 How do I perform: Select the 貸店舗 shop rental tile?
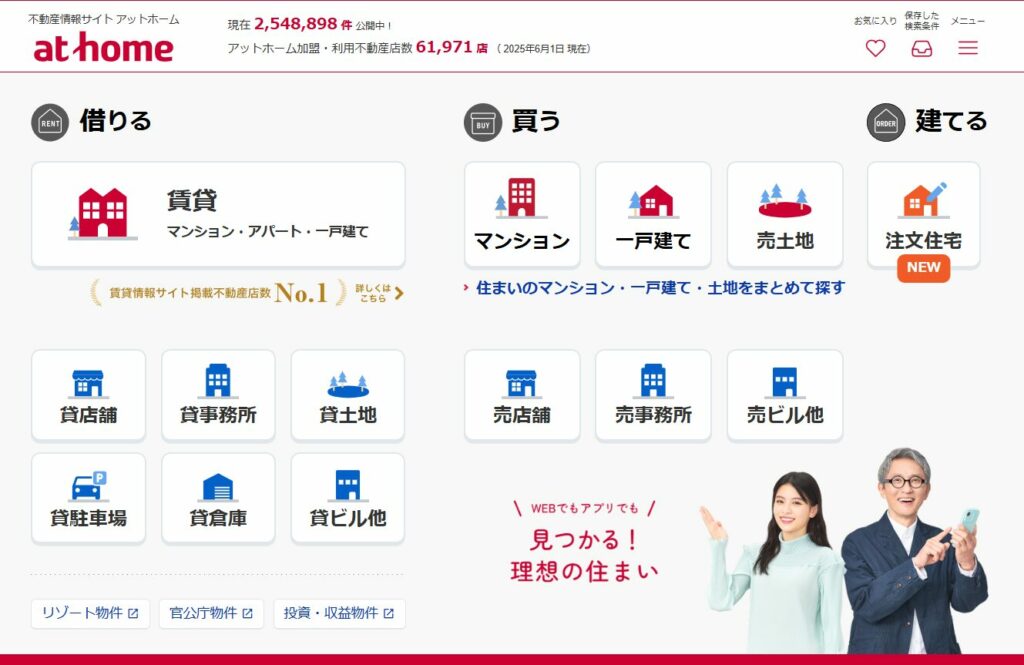pos(88,395)
